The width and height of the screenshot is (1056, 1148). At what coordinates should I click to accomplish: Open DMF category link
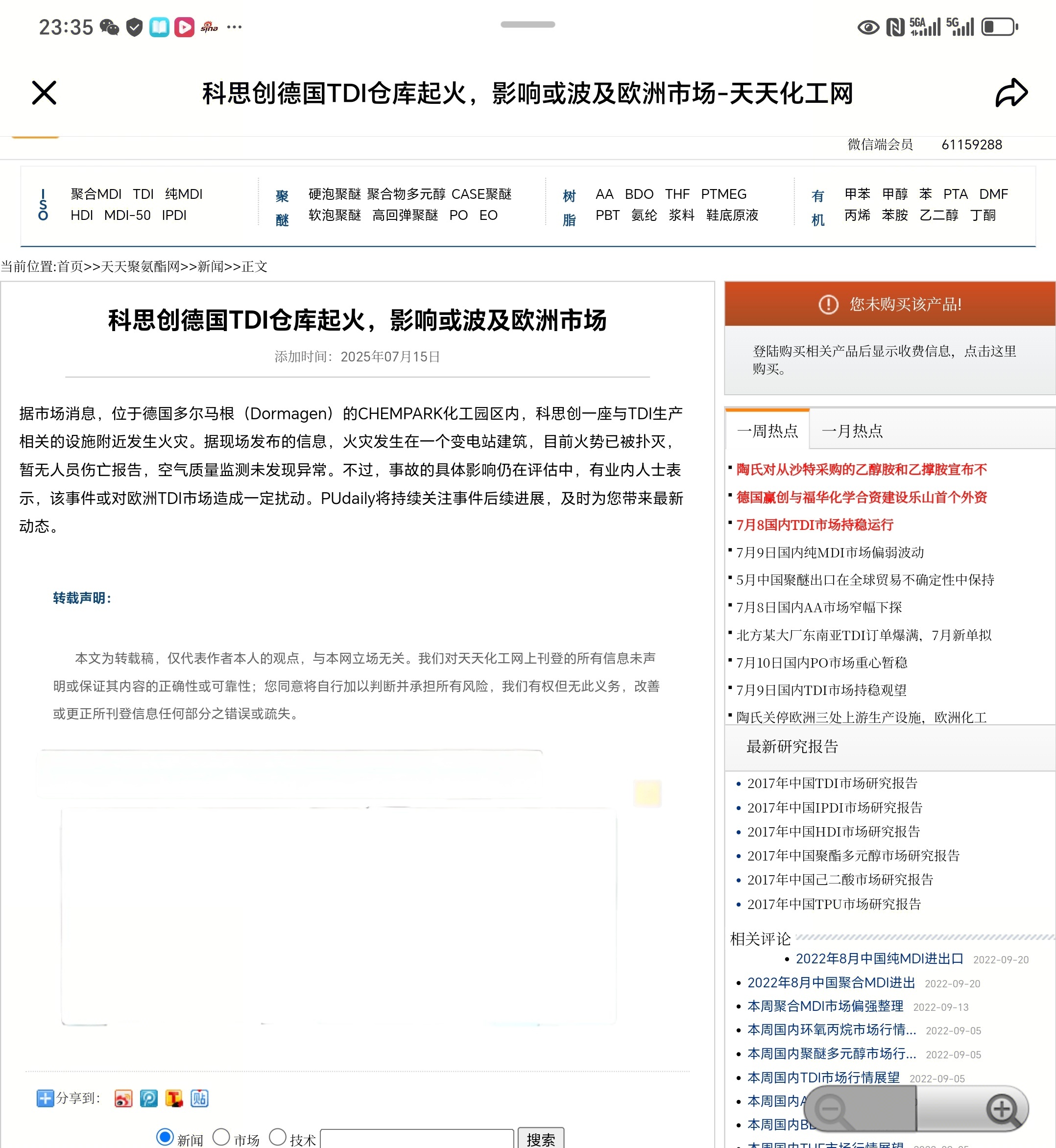pyautogui.click(x=994, y=194)
